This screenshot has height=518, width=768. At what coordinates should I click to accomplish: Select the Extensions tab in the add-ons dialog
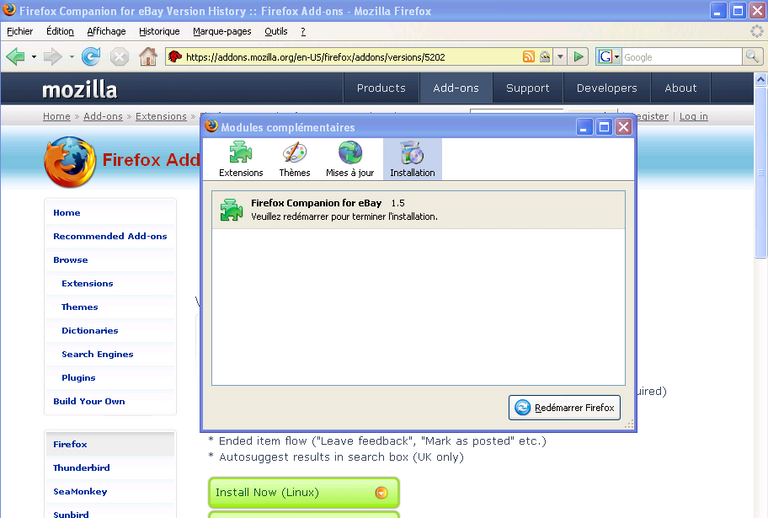pyautogui.click(x=240, y=159)
